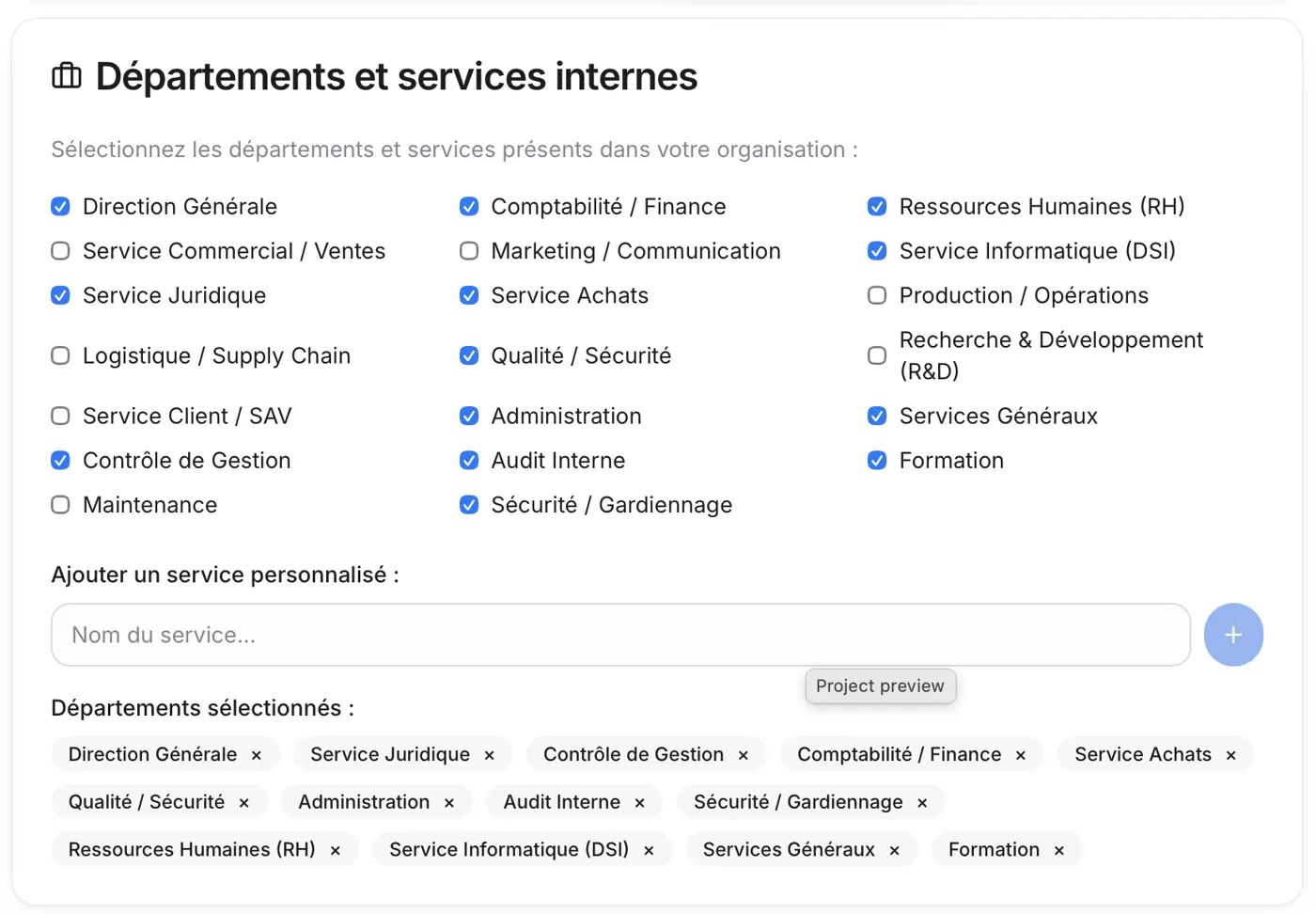Check Recherche & Développement (R&D) box
1316x914 pixels.
point(877,355)
